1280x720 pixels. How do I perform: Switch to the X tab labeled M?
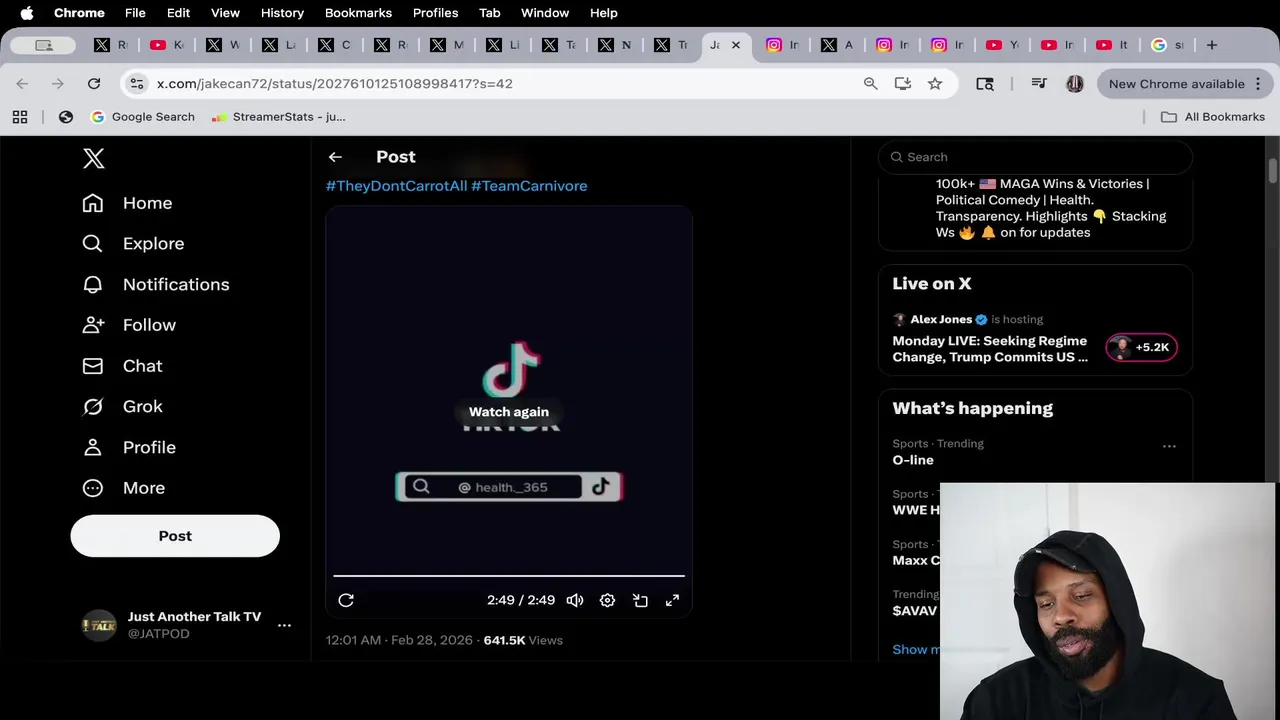tap(446, 45)
